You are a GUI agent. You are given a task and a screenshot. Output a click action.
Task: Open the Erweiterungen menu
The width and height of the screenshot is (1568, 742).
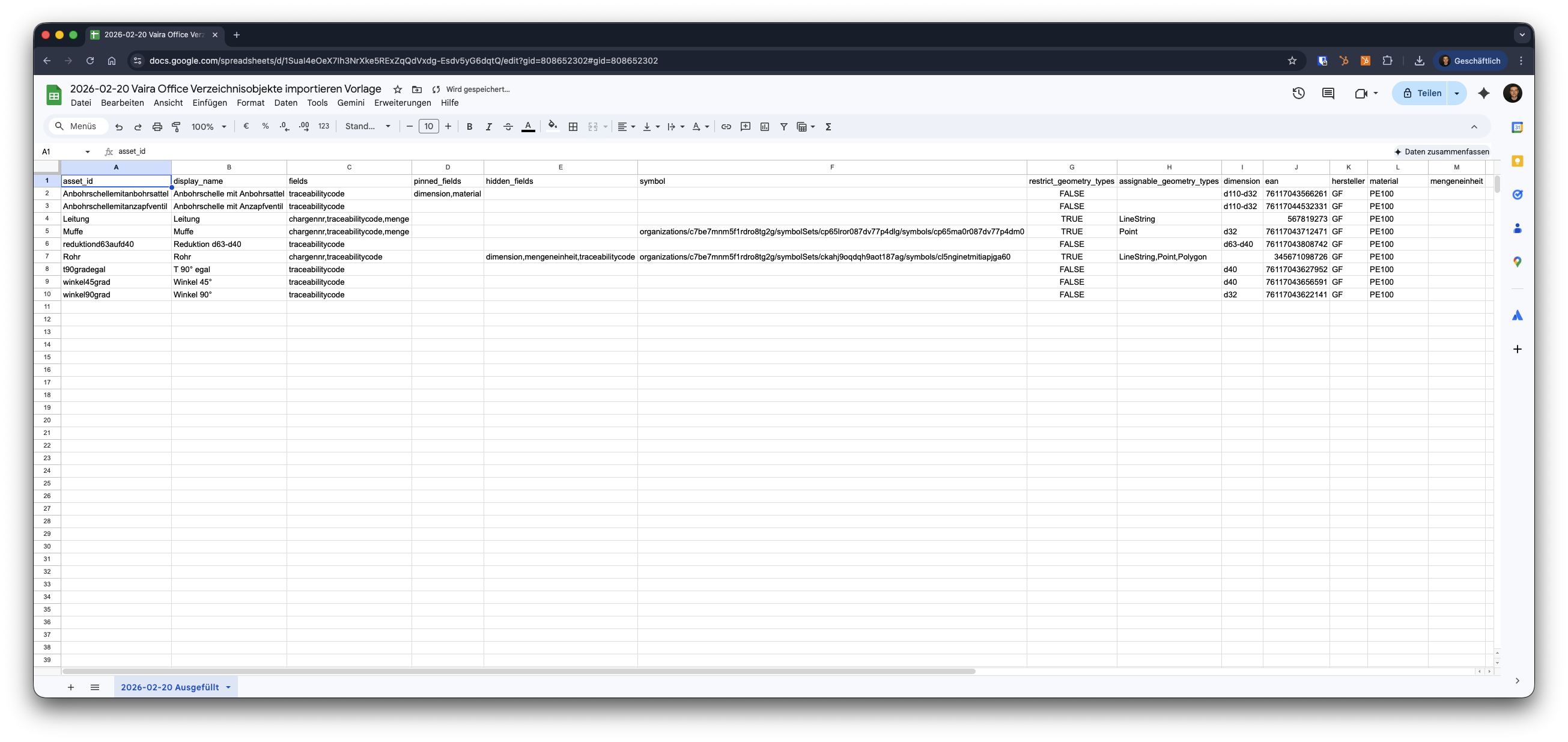click(x=403, y=103)
